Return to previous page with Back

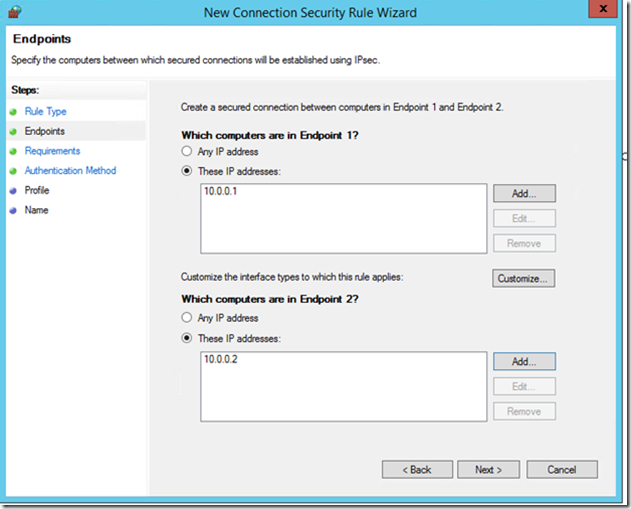click(x=417, y=470)
